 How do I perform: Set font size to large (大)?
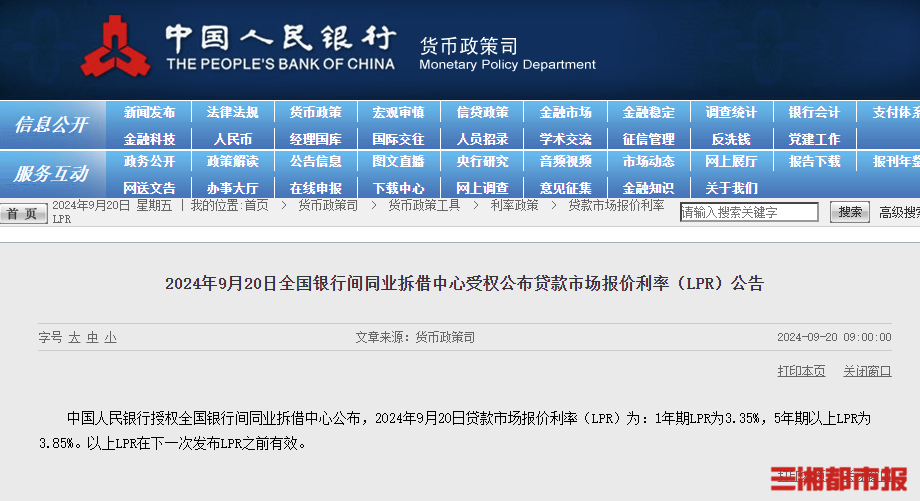[74, 338]
